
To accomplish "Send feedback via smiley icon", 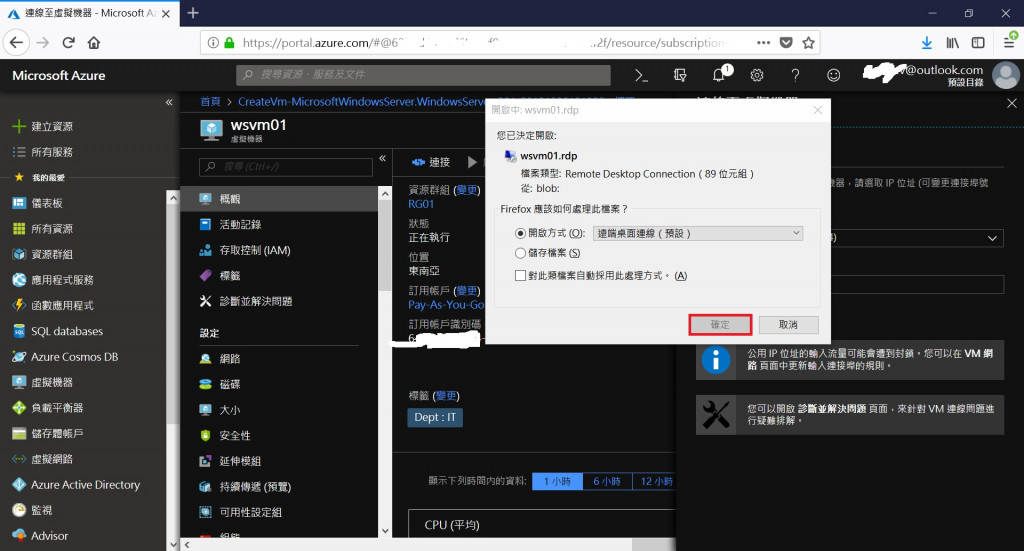I will click(x=833, y=76).
